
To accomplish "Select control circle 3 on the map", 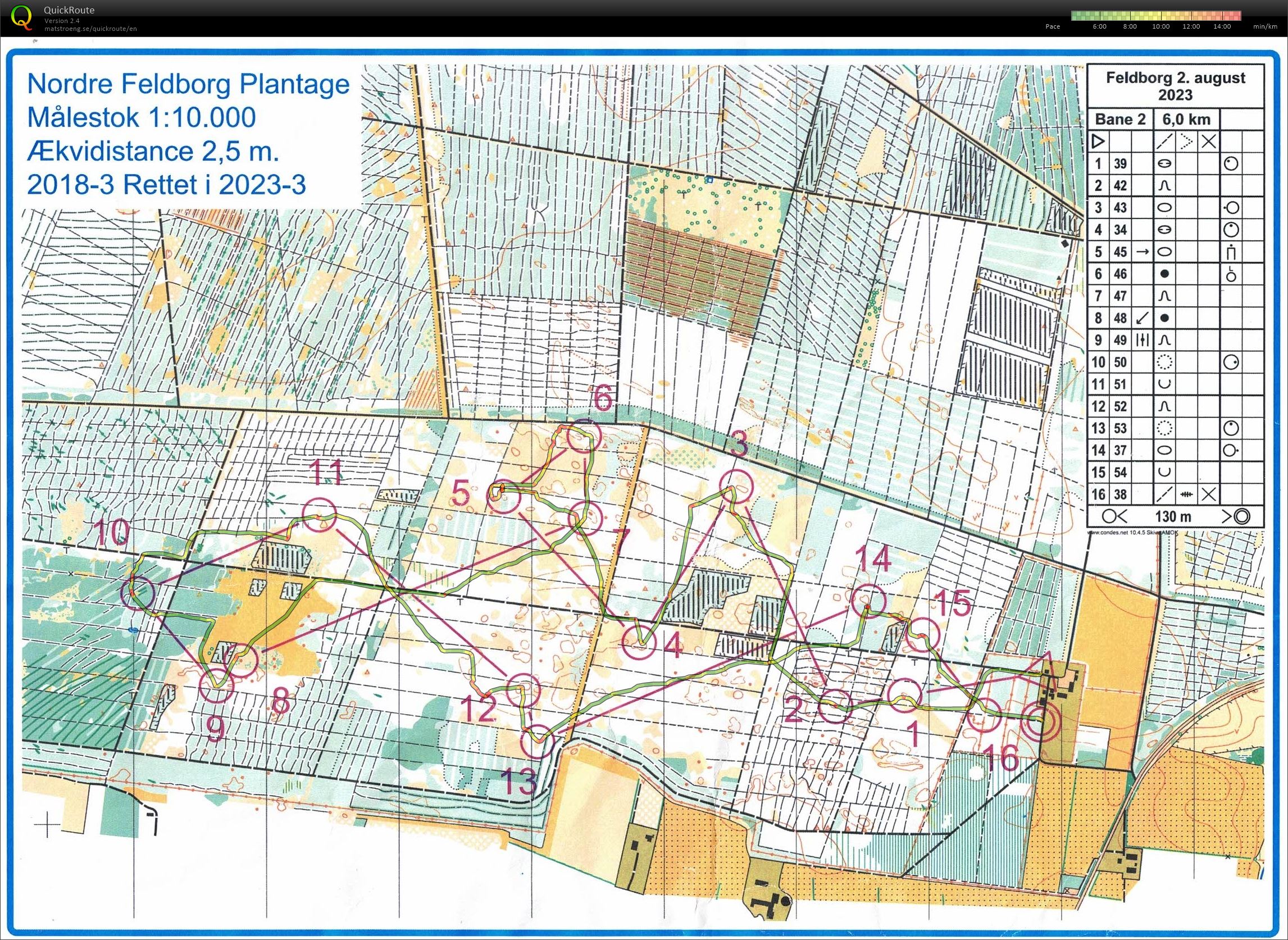I will 737,487.
